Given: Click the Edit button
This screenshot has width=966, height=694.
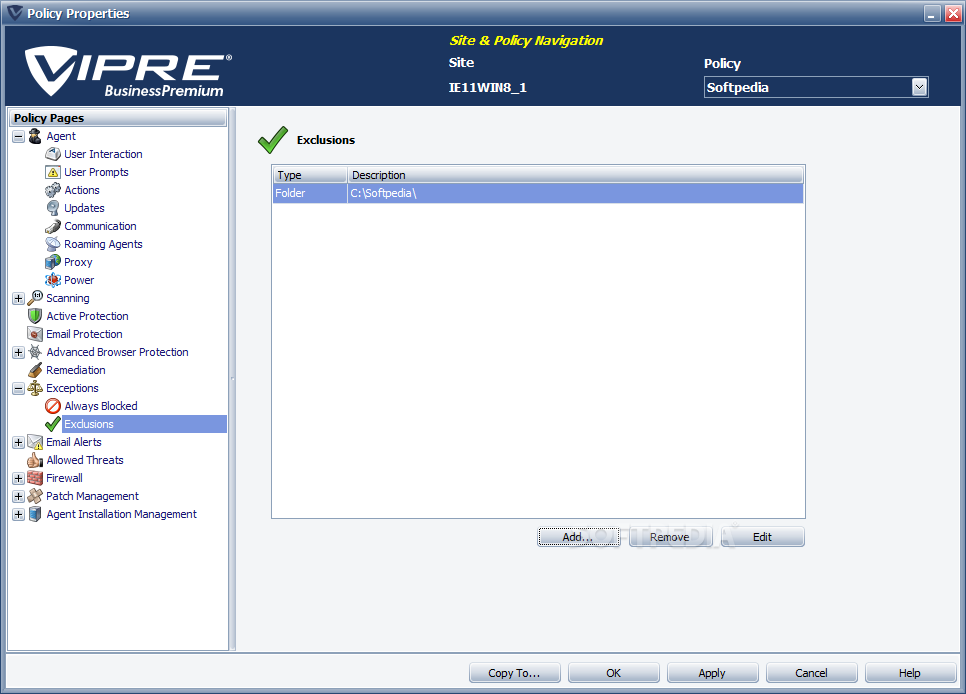Looking at the screenshot, I should [763, 537].
